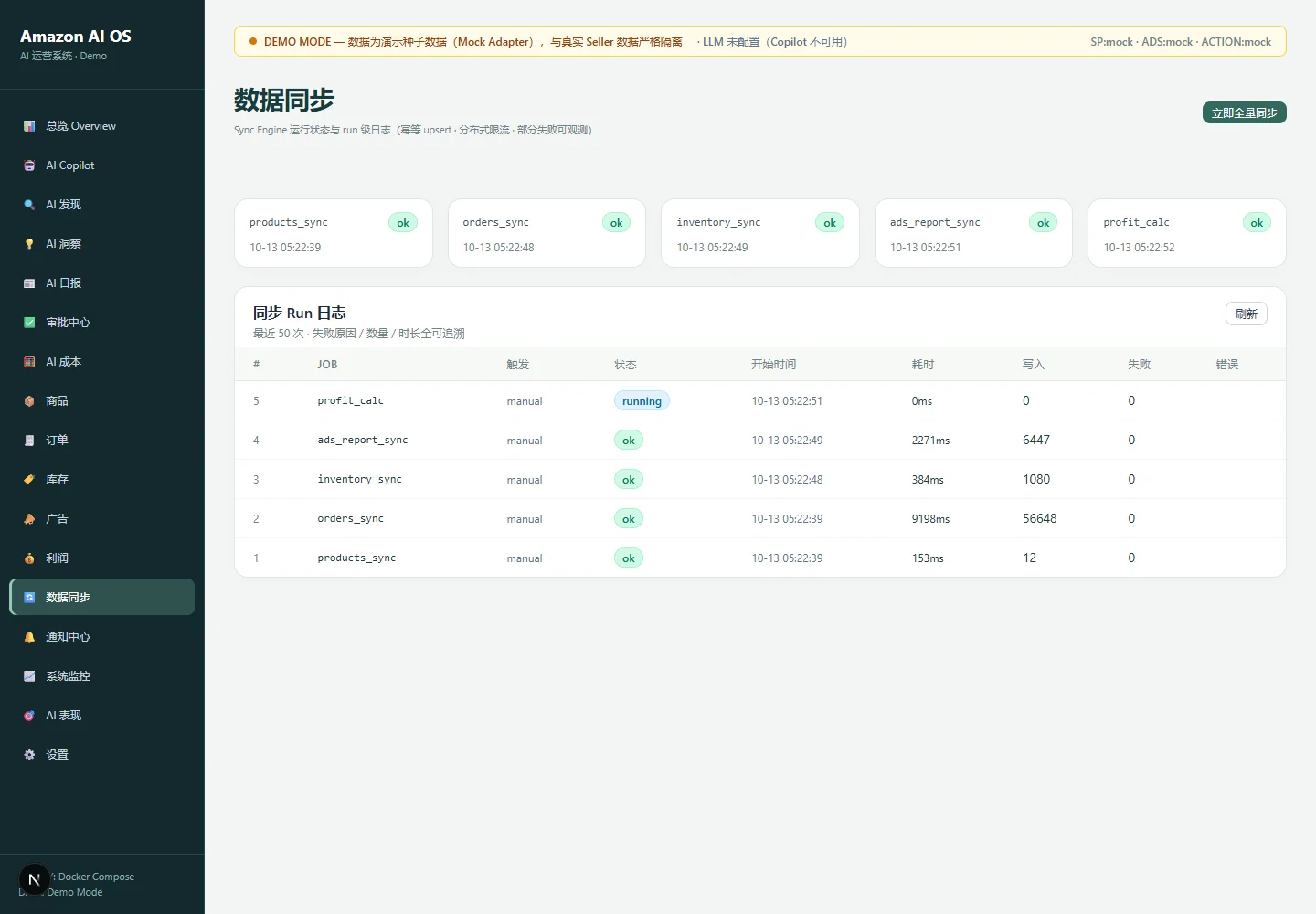Image resolution: width=1316 pixels, height=914 pixels.
Task: Click the ok badge in inventory_sync row
Action: click(x=629, y=480)
